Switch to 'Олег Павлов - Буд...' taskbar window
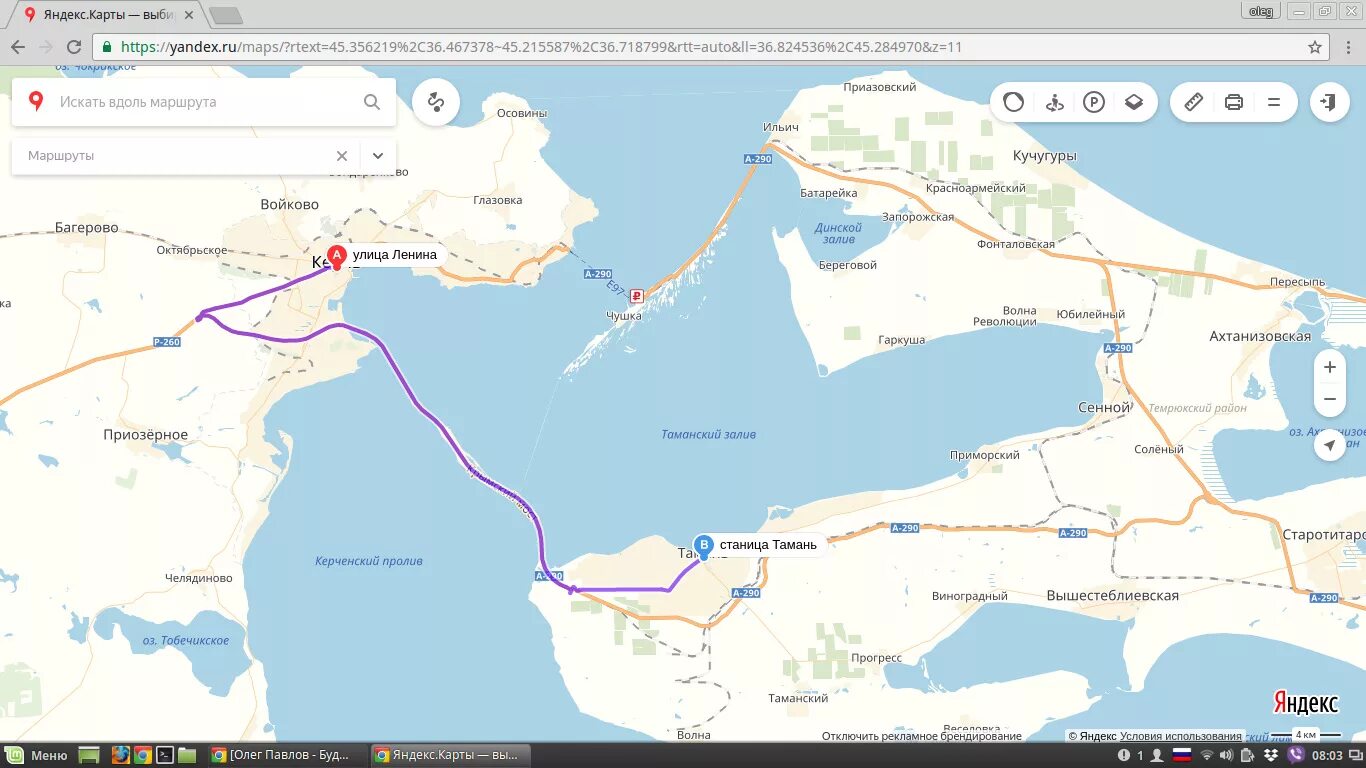1366x768 pixels. (287, 755)
